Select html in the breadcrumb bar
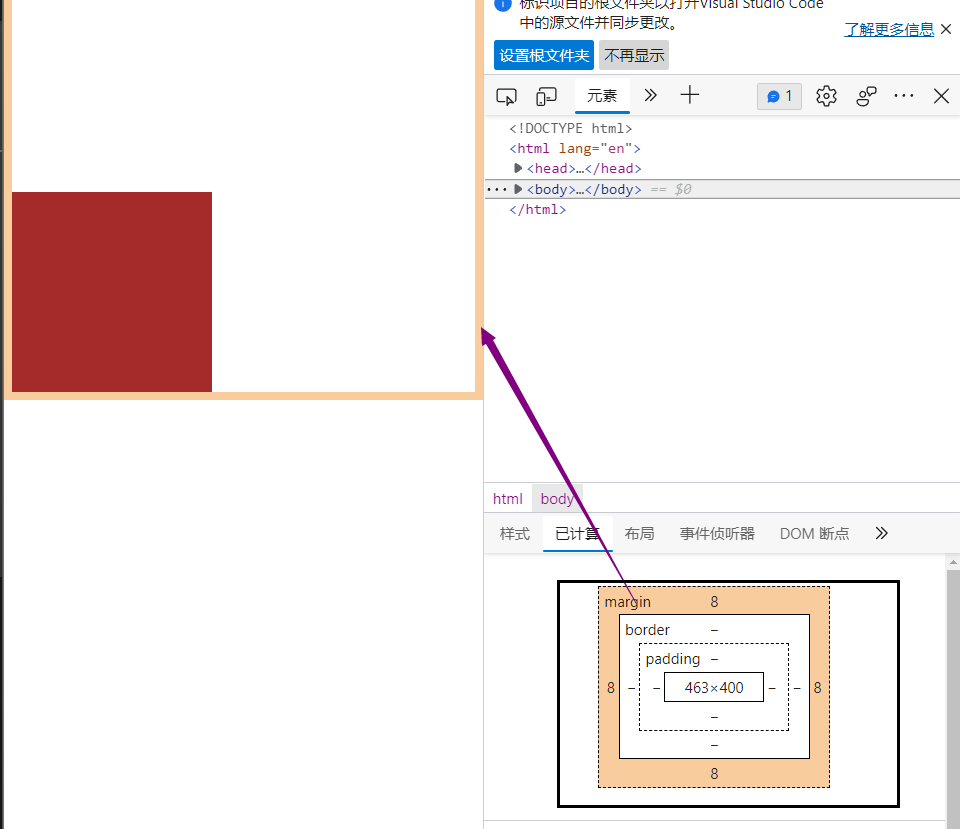 (x=508, y=499)
